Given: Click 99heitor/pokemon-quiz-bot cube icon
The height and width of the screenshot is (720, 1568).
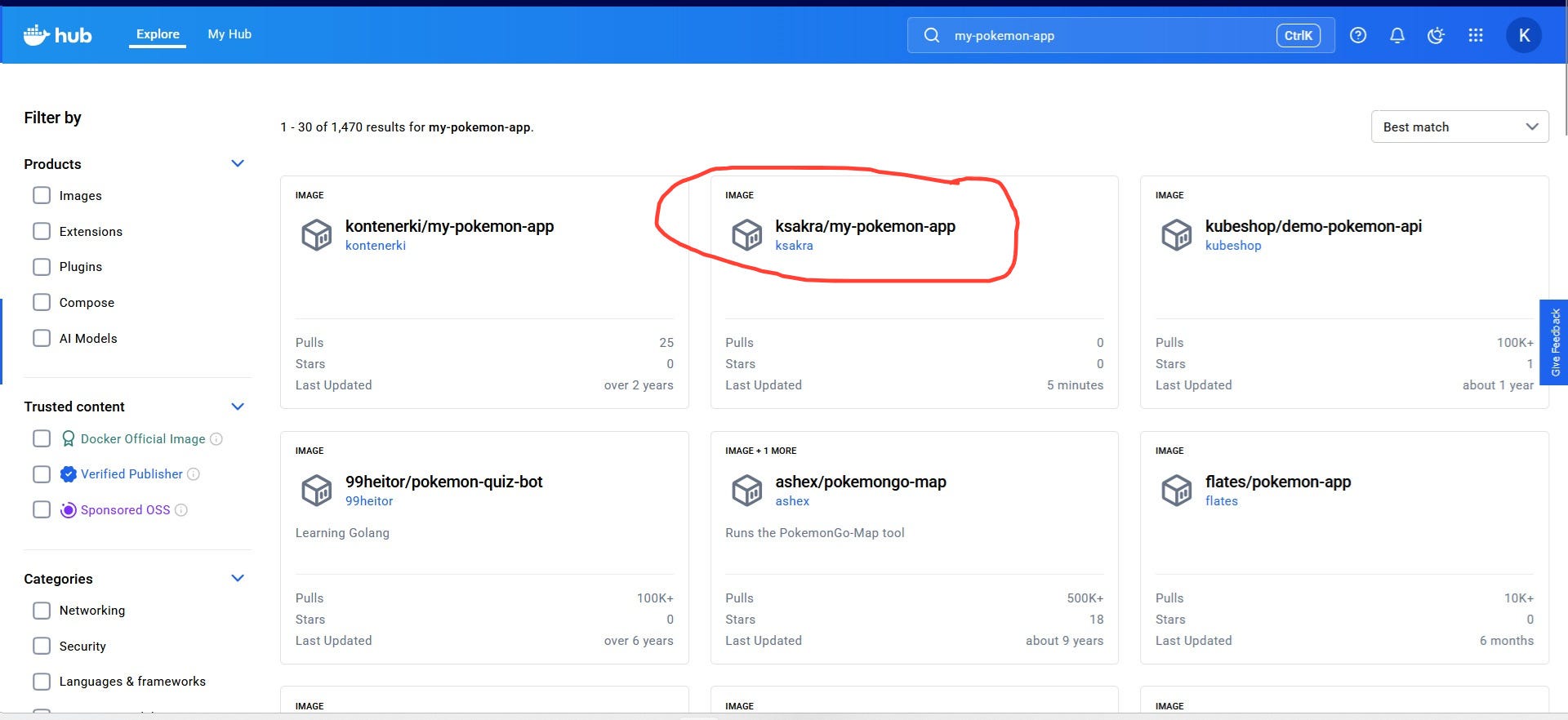Looking at the screenshot, I should [317, 490].
